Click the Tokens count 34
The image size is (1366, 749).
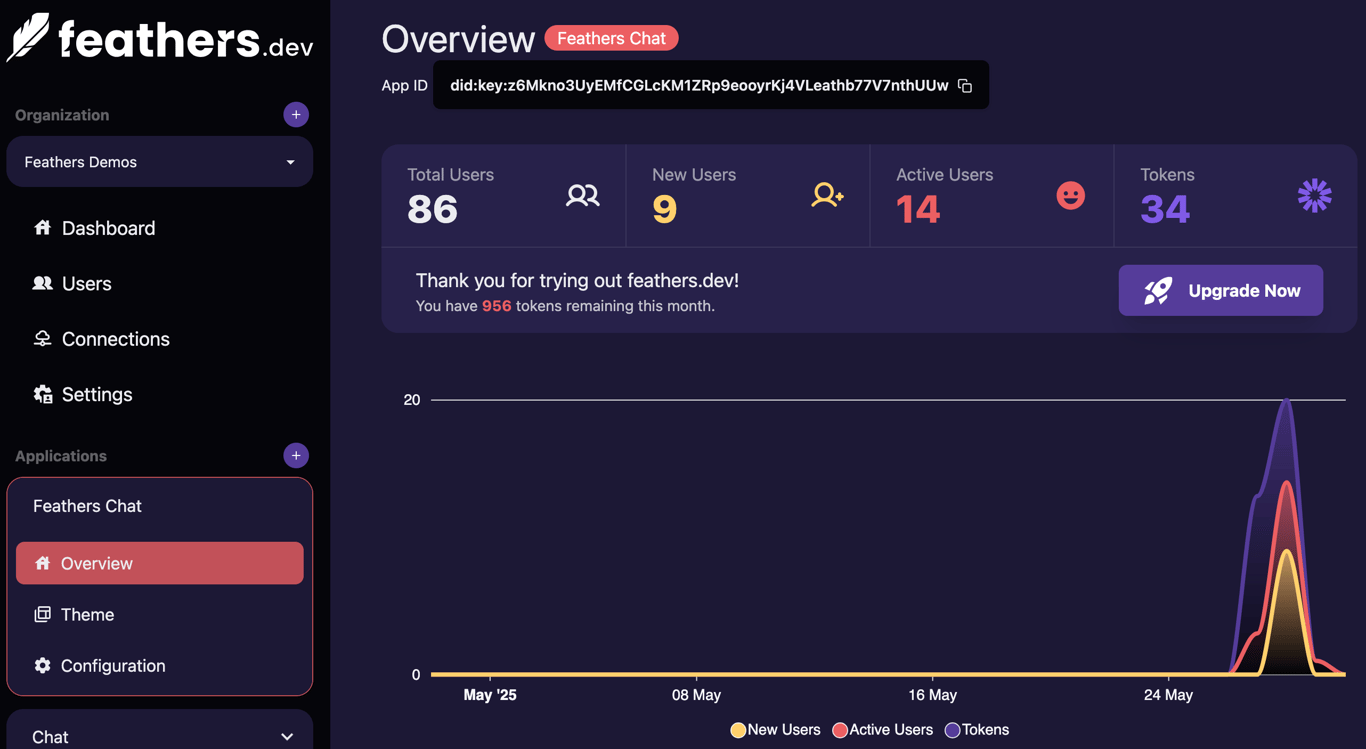(1165, 209)
